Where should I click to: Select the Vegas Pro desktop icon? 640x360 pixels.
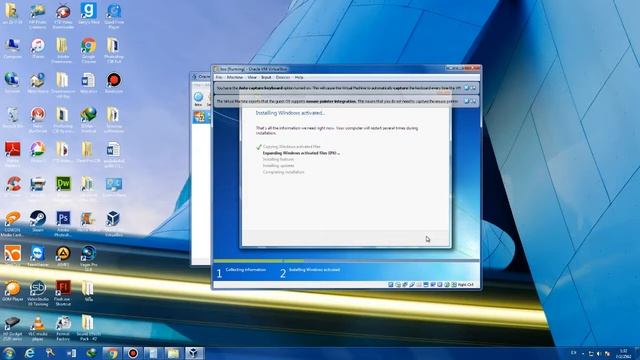click(x=89, y=258)
